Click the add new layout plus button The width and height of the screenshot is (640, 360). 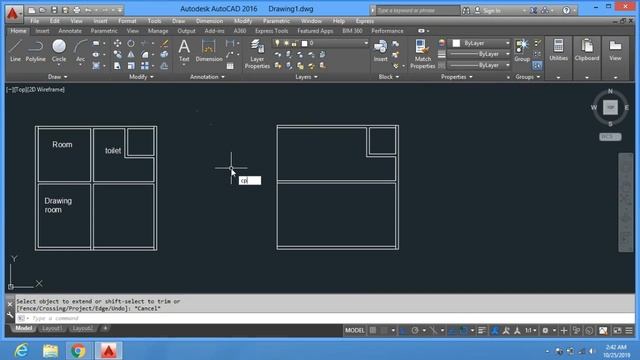pyautogui.click(x=105, y=329)
